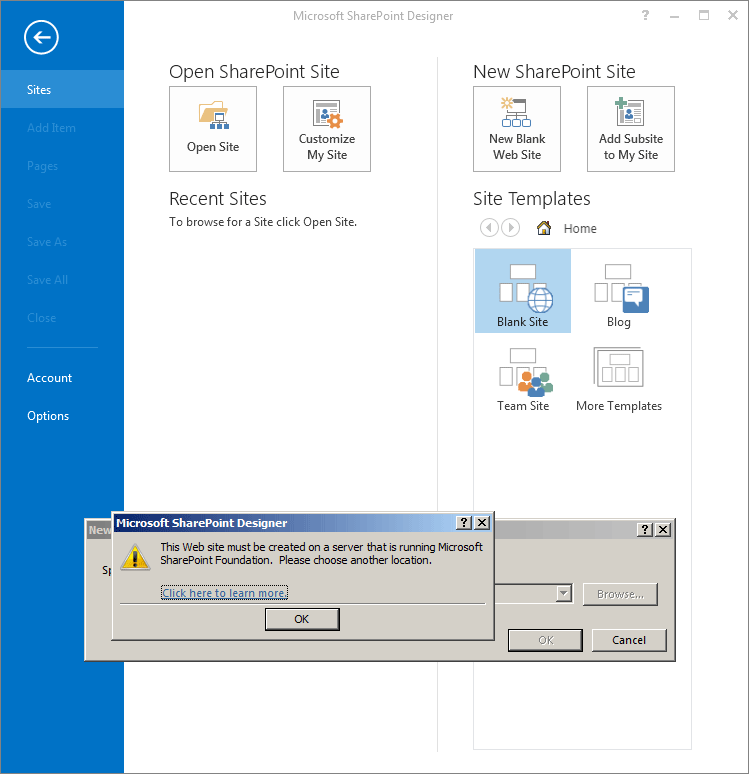Image resolution: width=749 pixels, height=774 pixels.
Task: Click Cancel in the New dialog
Action: coord(629,640)
